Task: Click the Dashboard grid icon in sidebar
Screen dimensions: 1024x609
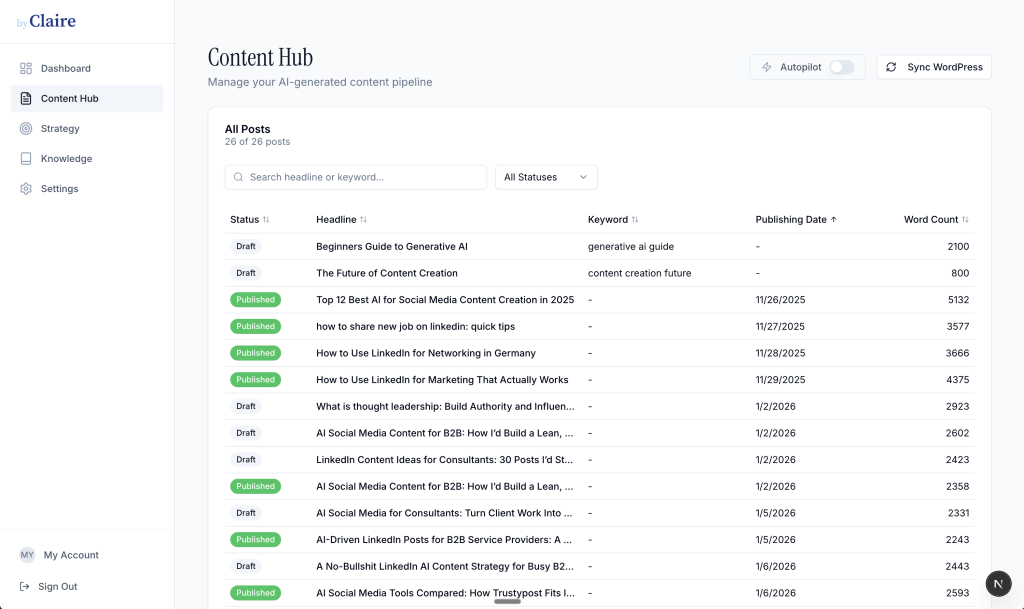Action: click(x=26, y=69)
